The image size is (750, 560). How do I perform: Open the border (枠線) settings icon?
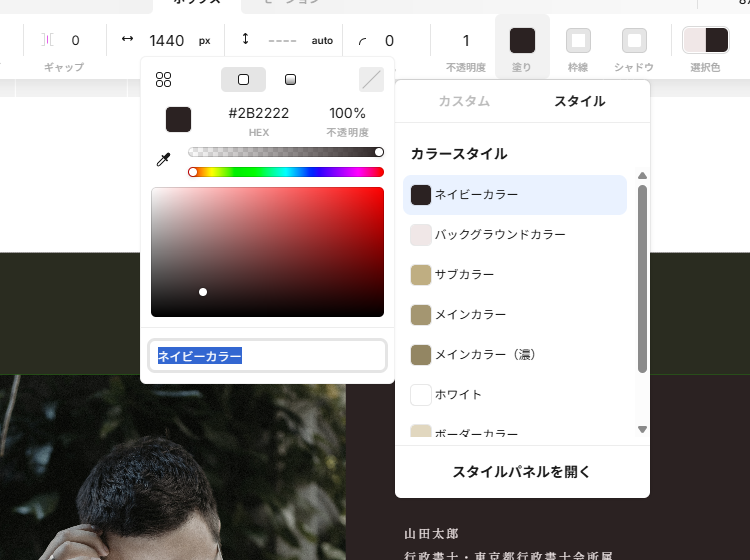pyautogui.click(x=578, y=40)
